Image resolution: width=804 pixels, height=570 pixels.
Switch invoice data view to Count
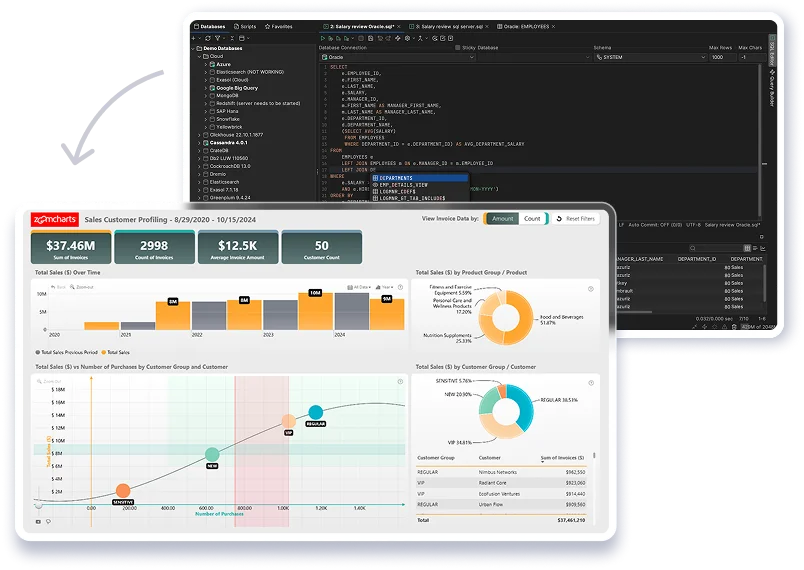coord(532,218)
